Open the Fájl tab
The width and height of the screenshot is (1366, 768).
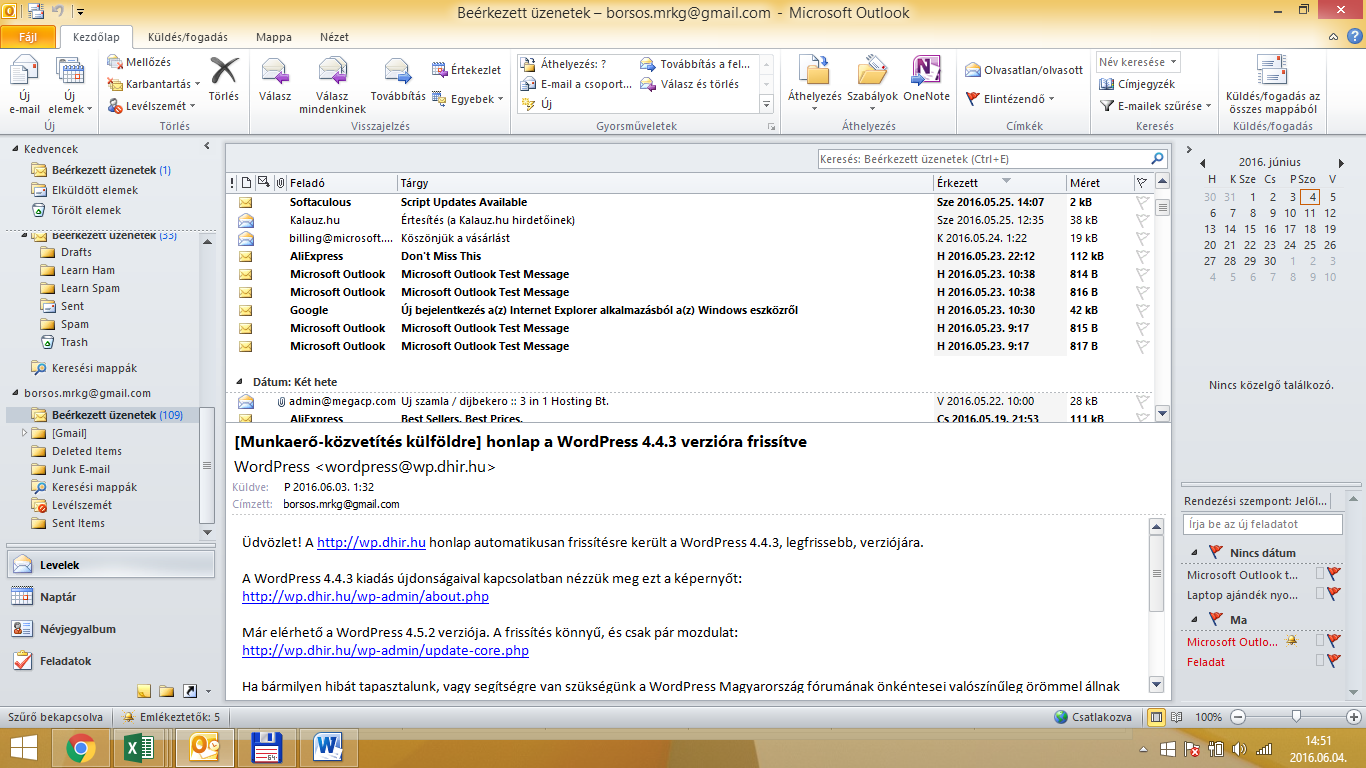[29, 37]
